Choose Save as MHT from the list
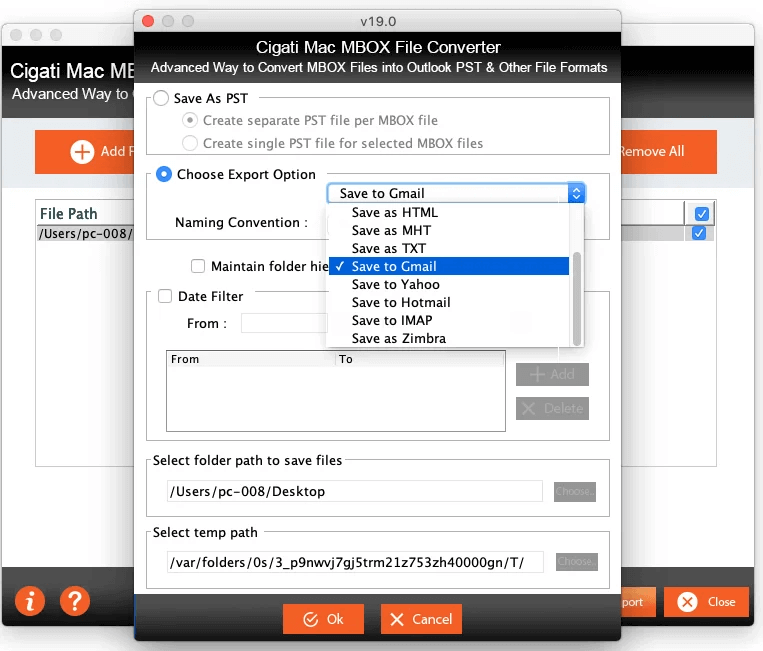The height and width of the screenshot is (651, 763). pyautogui.click(x=449, y=230)
